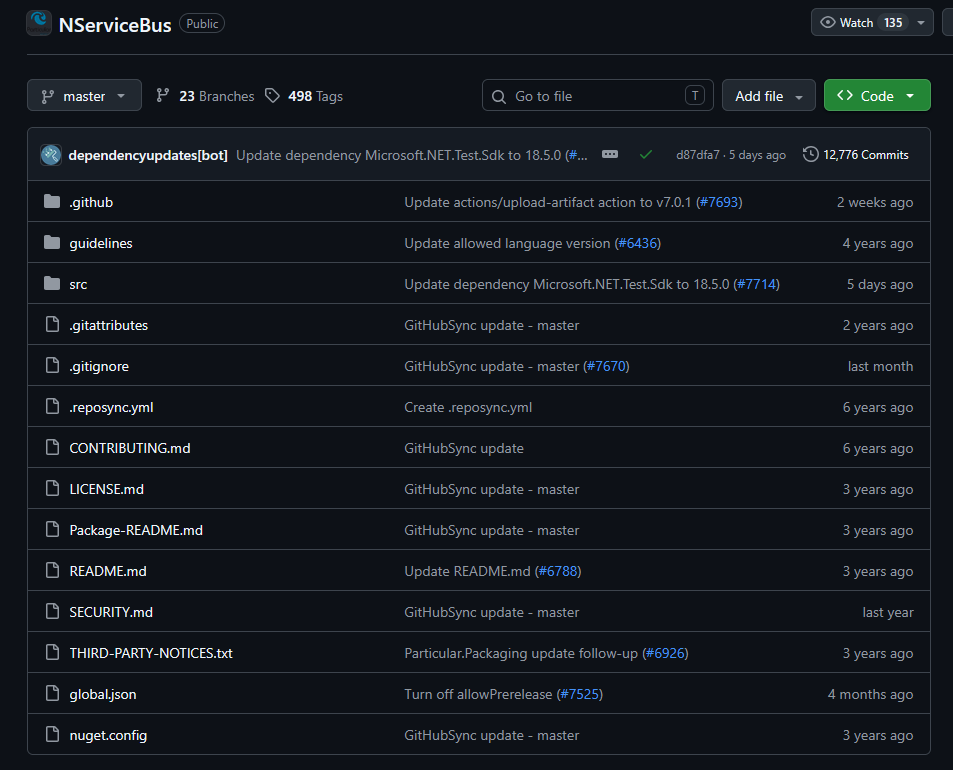Image resolution: width=953 pixels, height=770 pixels.
Task: Click the history clock icon beside Commits
Action: 810,154
